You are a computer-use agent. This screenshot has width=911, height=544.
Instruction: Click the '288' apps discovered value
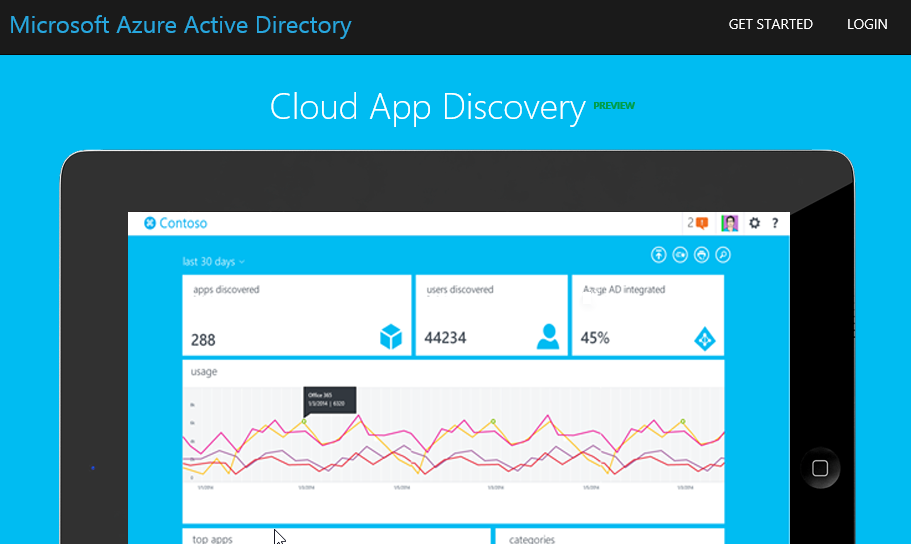[x=203, y=340]
